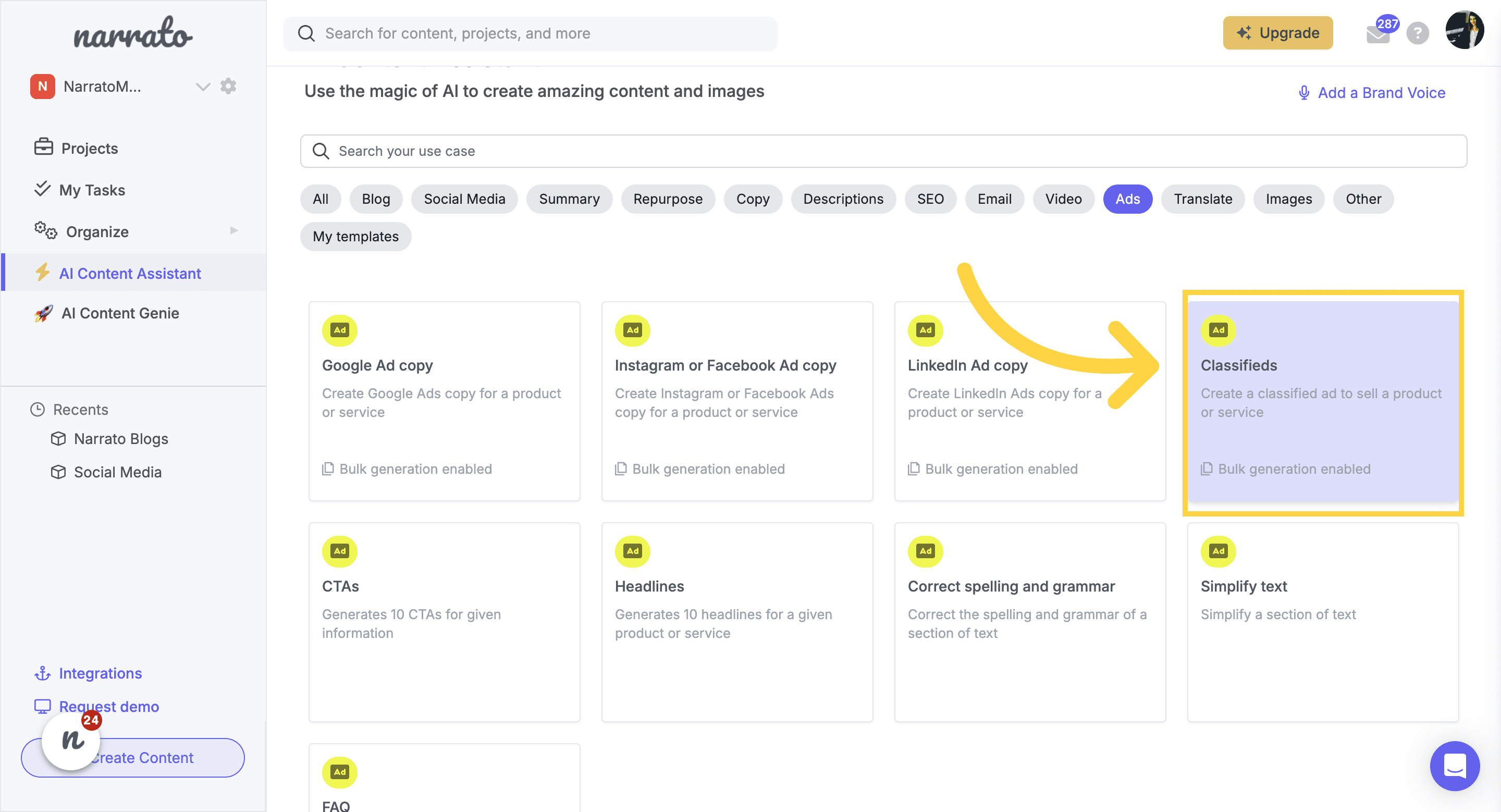This screenshot has height=812, width=1501.
Task: Select the Images filter tab
Action: (1288, 199)
